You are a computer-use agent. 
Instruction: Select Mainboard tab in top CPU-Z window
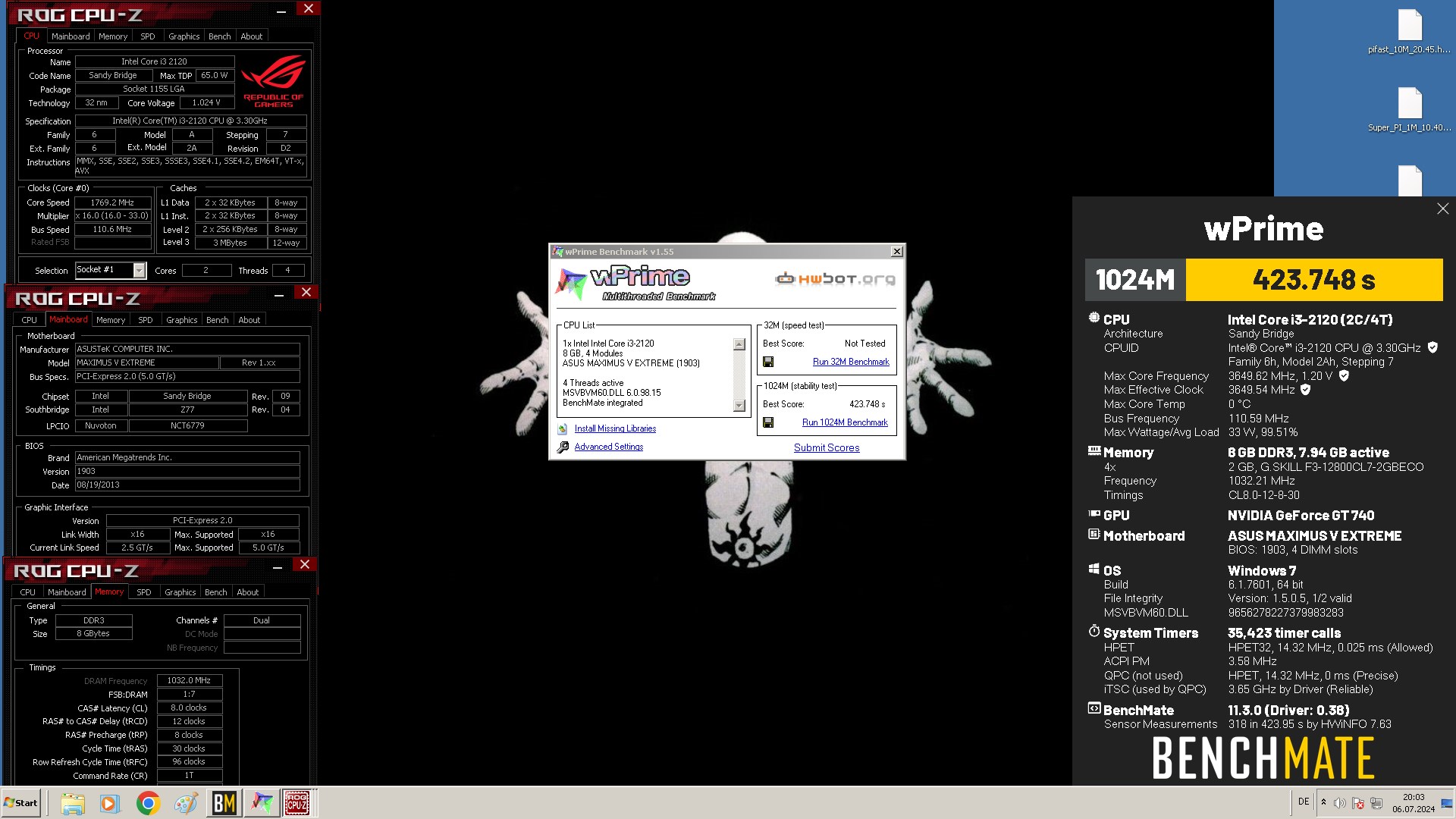[x=71, y=36]
